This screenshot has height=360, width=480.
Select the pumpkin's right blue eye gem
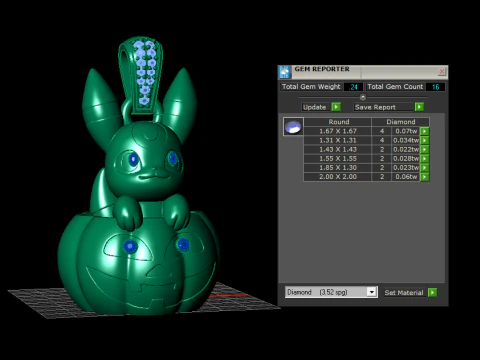(183, 245)
